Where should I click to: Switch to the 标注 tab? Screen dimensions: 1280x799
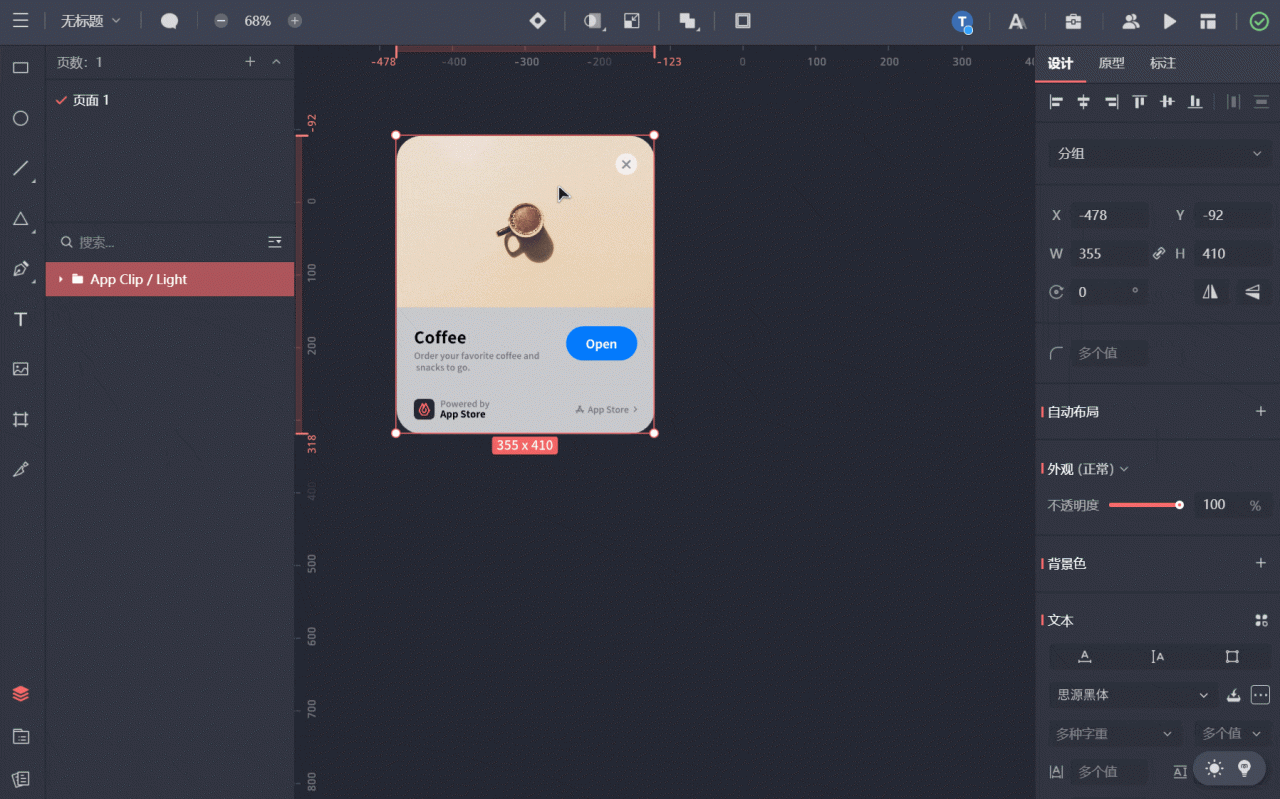[x=1162, y=63]
